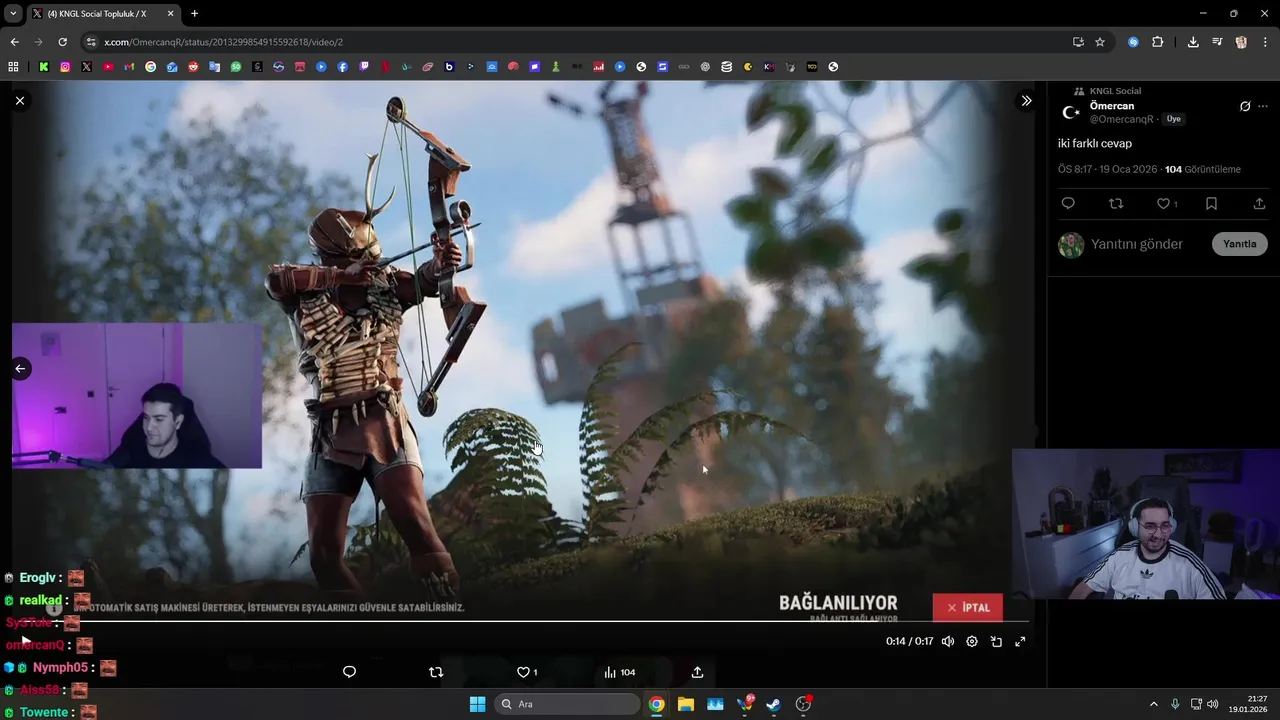Viewport: 1280px width, 720px height.
Task: Open the KNGL Social community link
Action: pos(1115,91)
